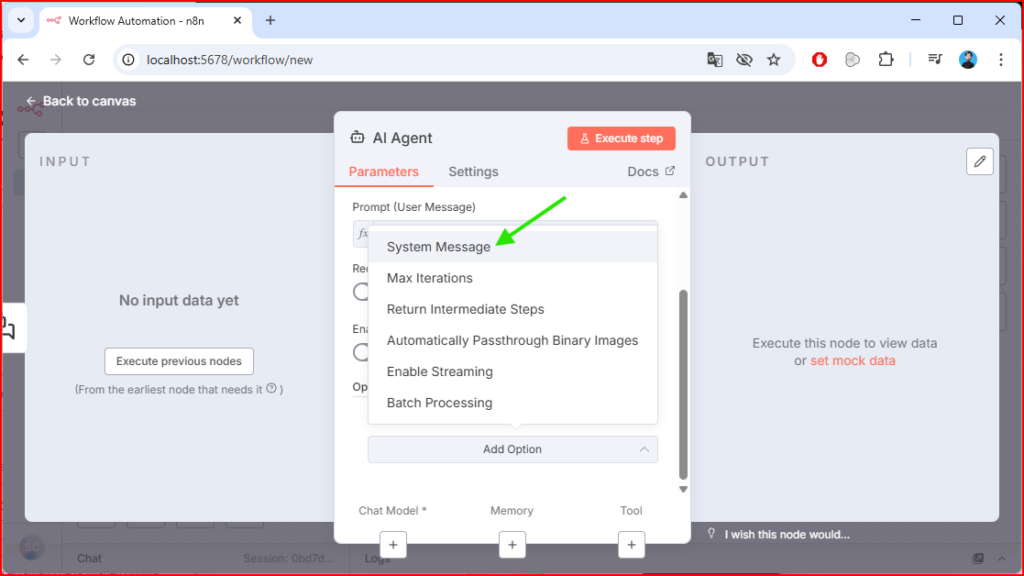Click the parameters panel vertical scrollbar
Image resolution: width=1024 pixels, height=576 pixels.
(684, 380)
